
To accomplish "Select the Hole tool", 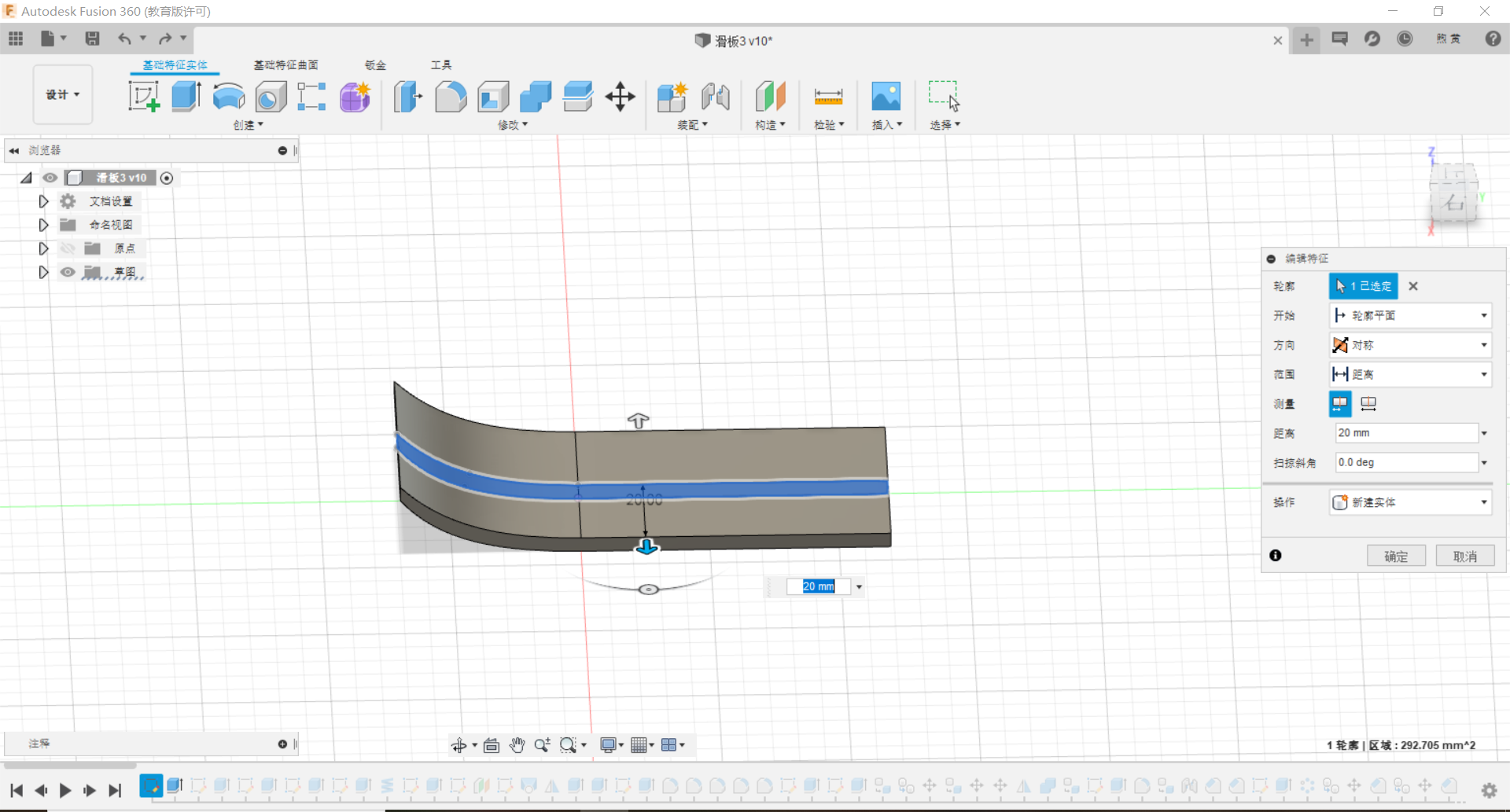I will click(x=271, y=96).
